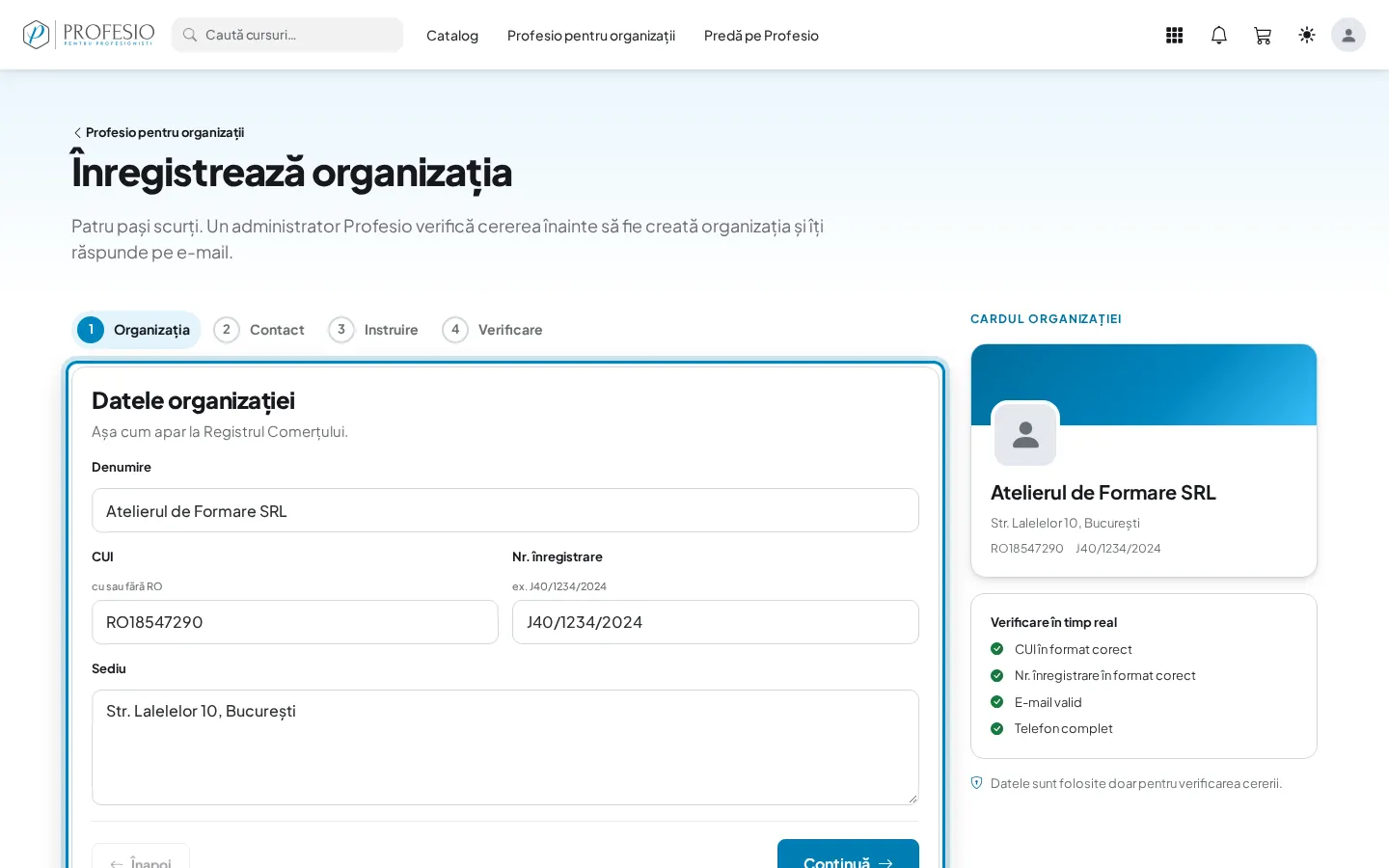Toggle the light/dark theme sun icon

pyautogui.click(x=1307, y=35)
